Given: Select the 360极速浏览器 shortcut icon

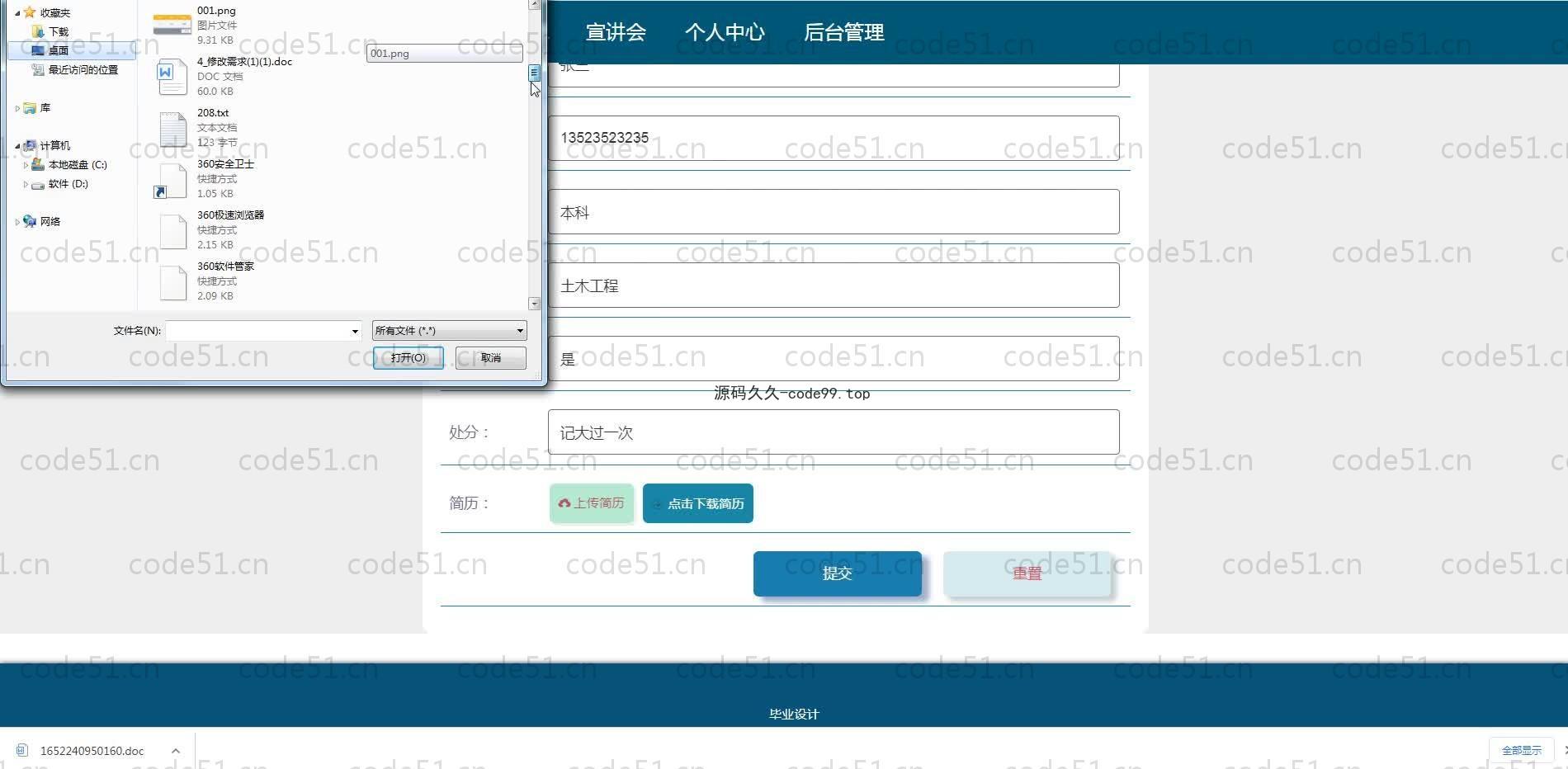Looking at the screenshot, I should [x=172, y=231].
